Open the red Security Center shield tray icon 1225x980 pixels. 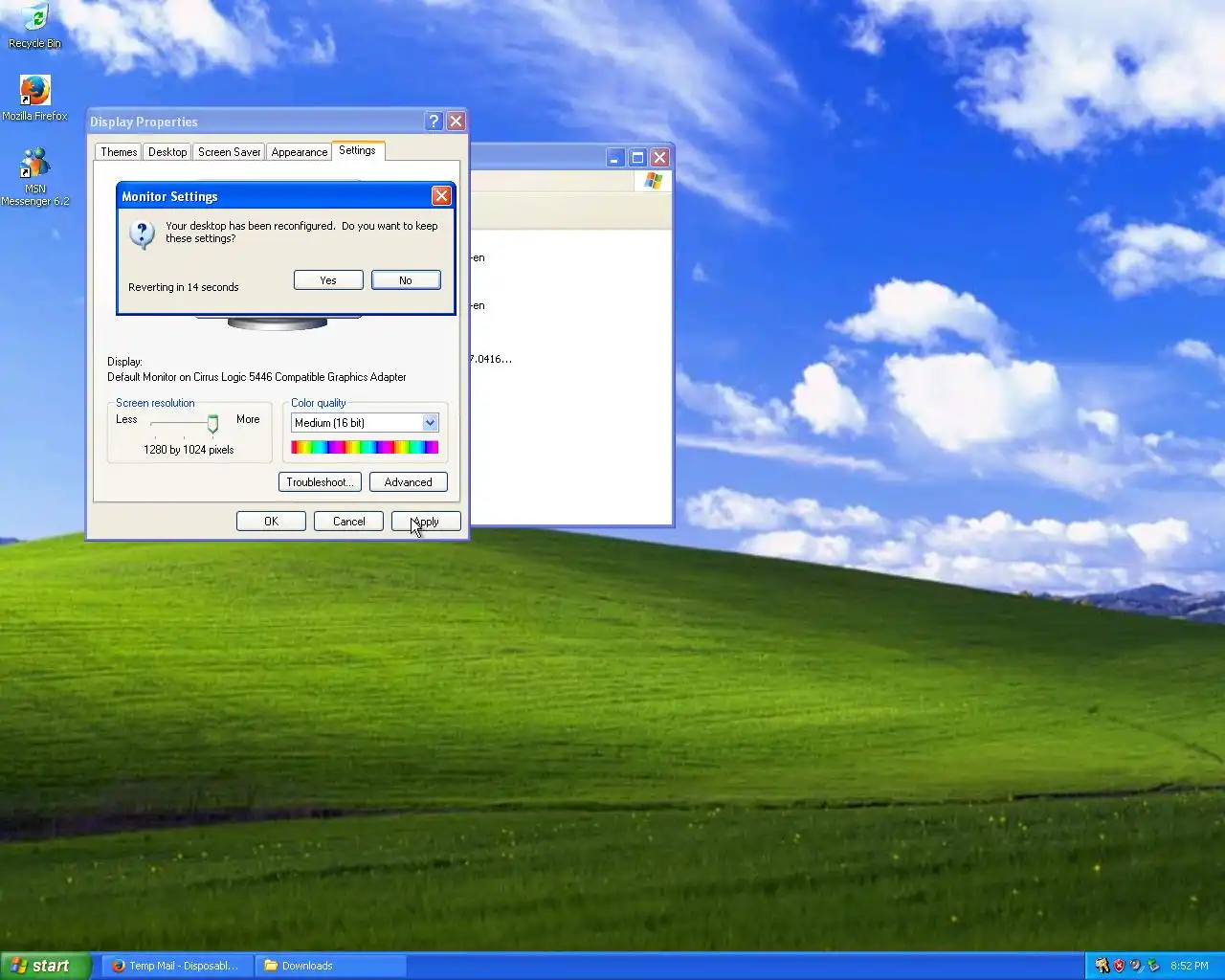coord(1119,966)
